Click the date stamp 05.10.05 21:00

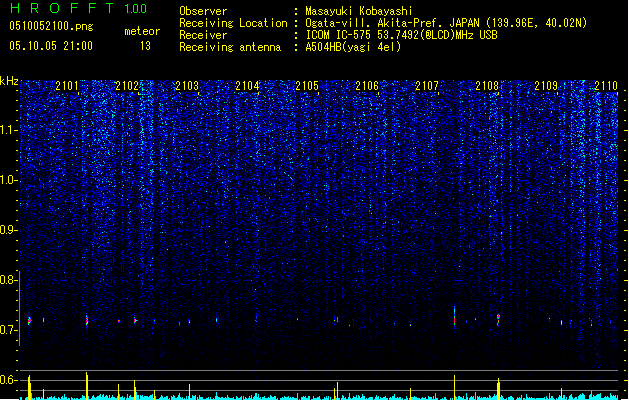51,46
